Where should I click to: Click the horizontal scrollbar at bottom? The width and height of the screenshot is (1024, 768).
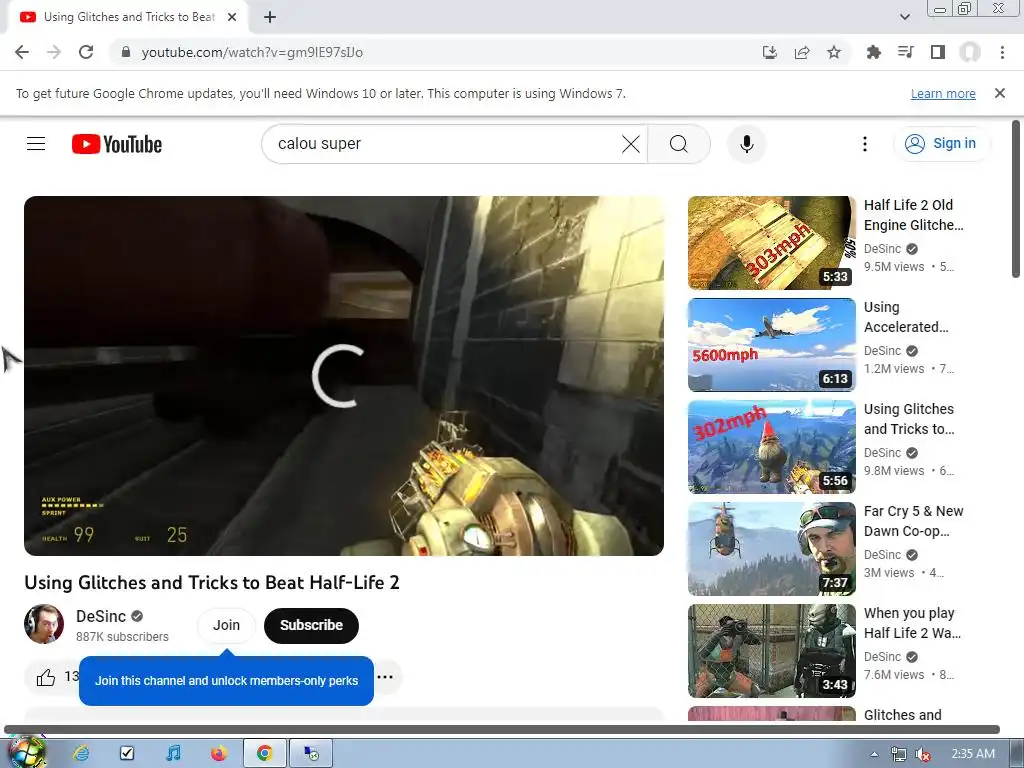pyautogui.click(x=502, y=729)
